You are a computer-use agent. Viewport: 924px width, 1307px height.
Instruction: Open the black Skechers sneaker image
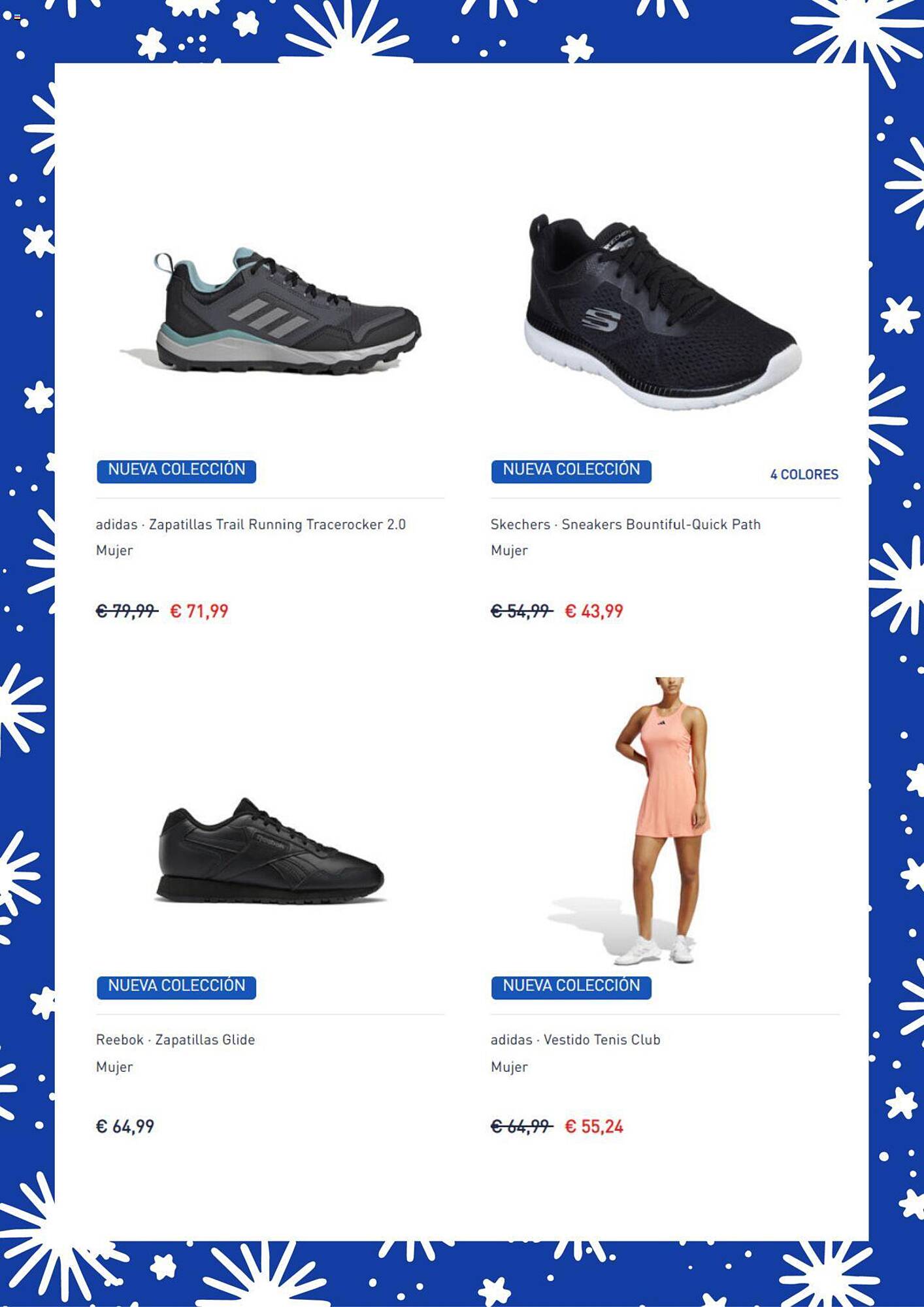pos(663,310)
